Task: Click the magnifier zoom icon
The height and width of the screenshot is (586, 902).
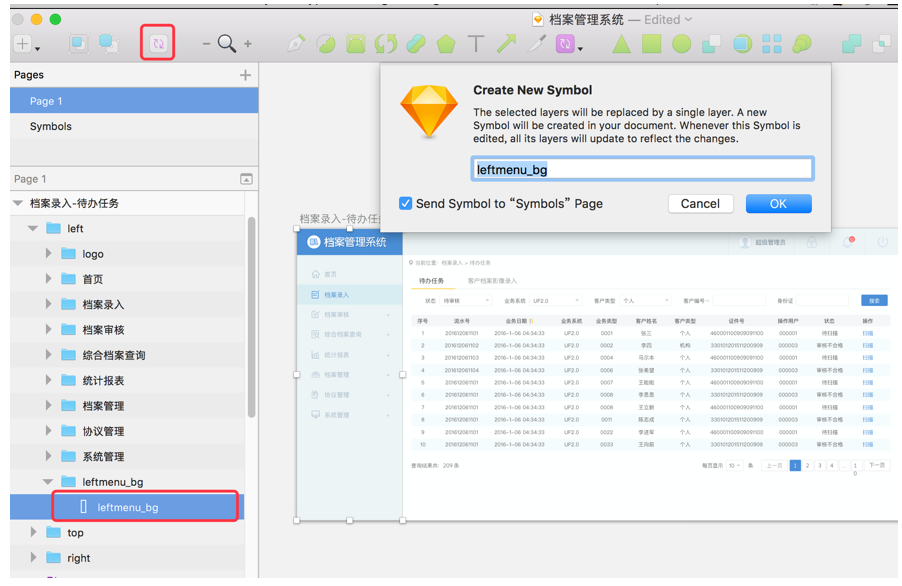Action: (227, 44)
